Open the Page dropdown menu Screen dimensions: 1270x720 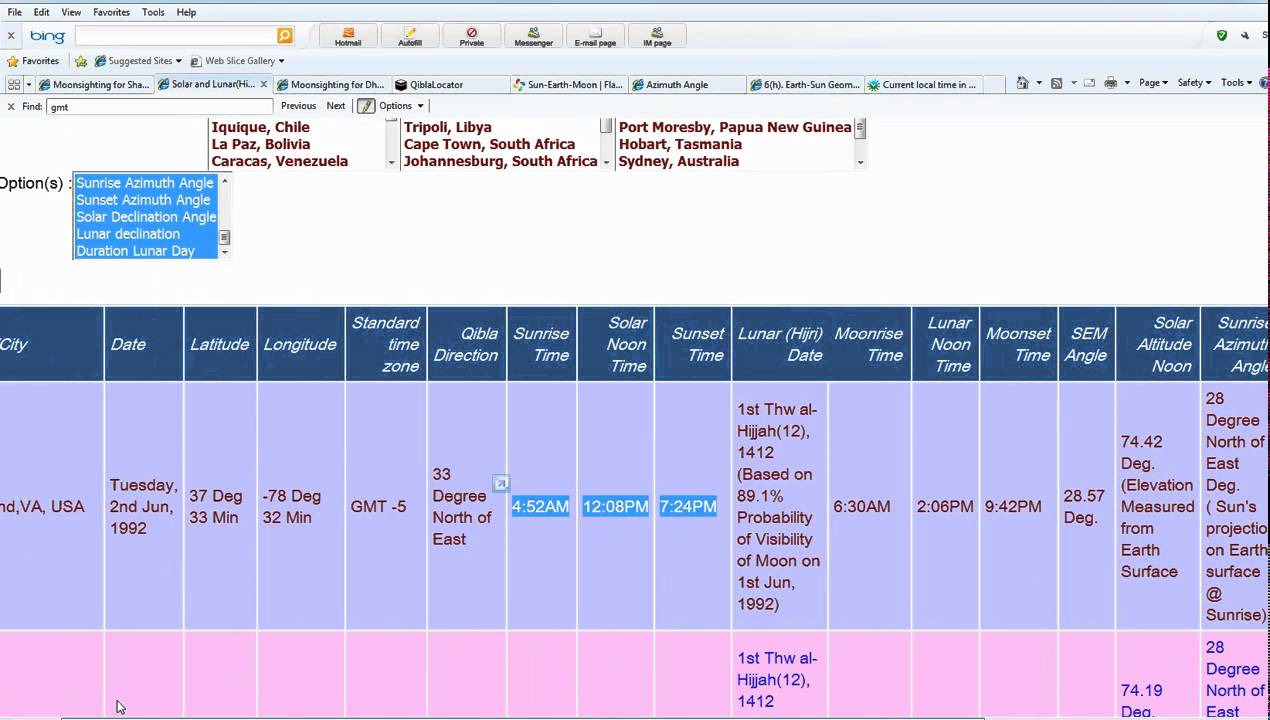1153,83
